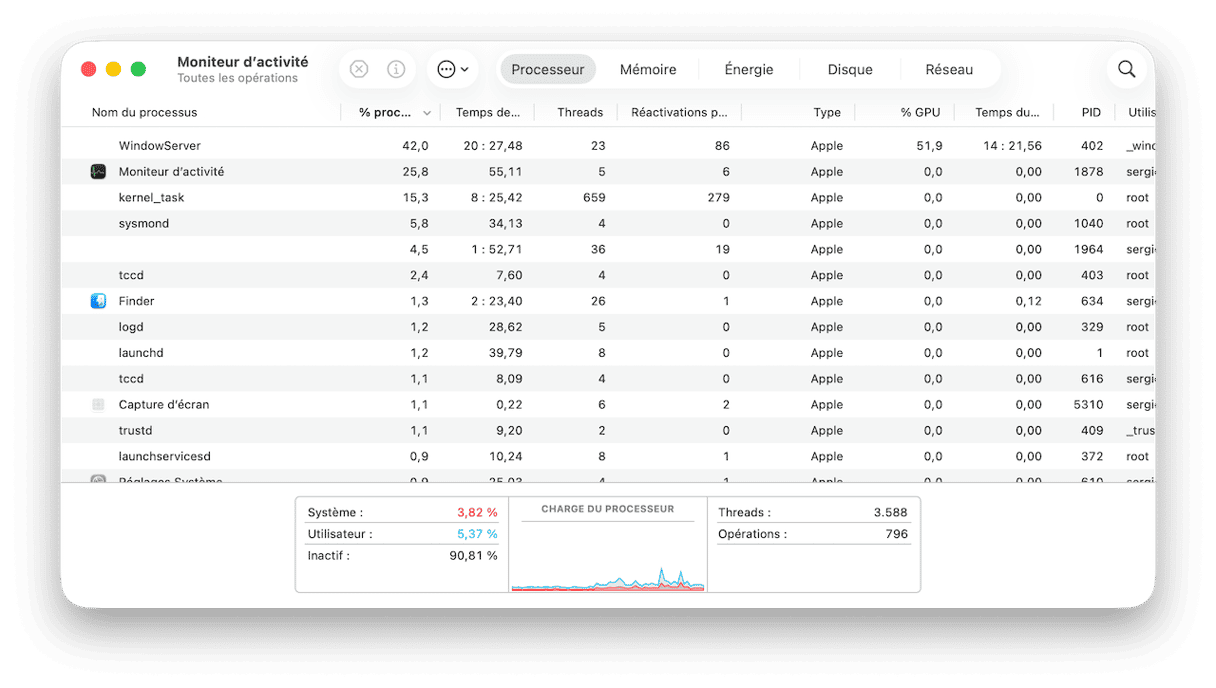This screenshot has width=1216, height=688.
Task: Click the Finder icon in process list
Action: point(98,301)
